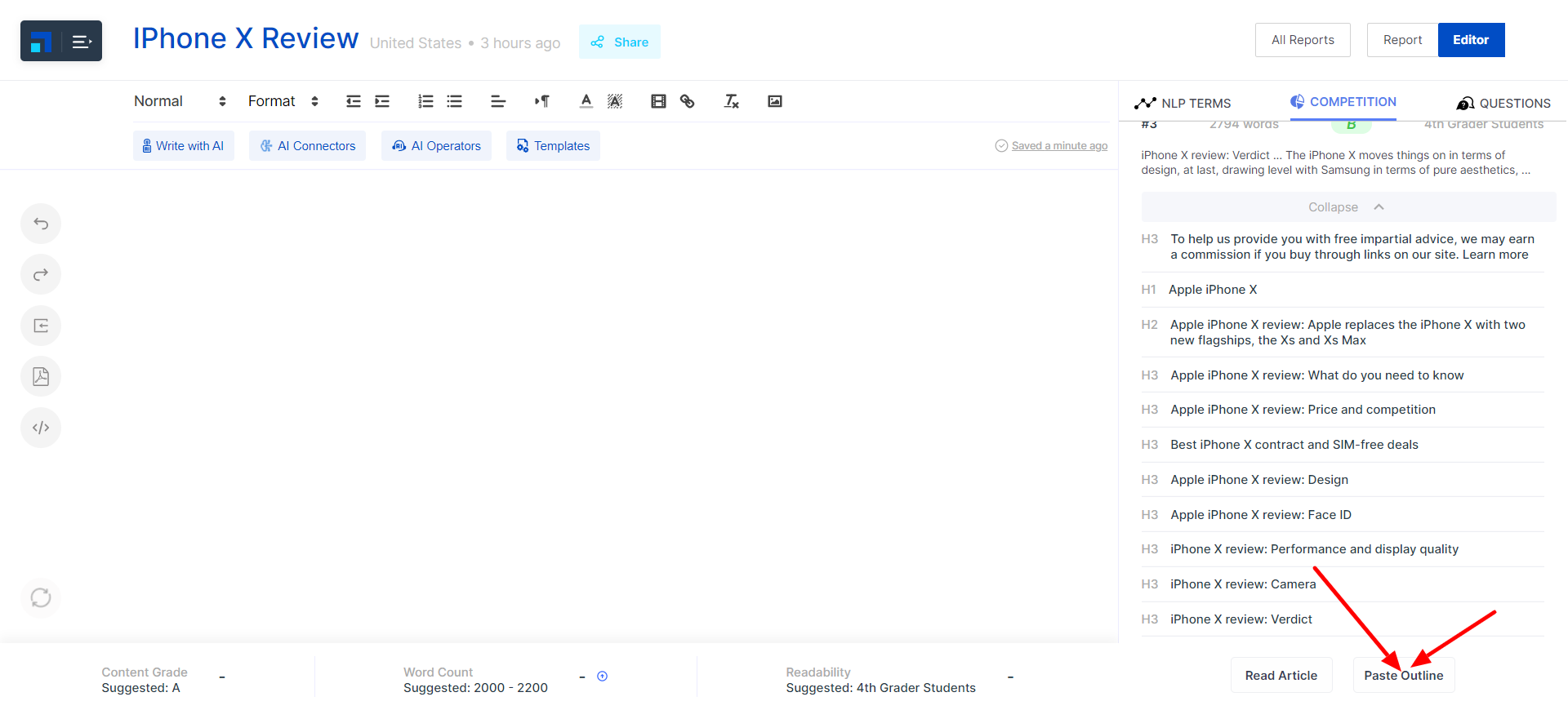1568x710 pixels.
Task: Insert an image into the editor
Action: click(775, 101)
